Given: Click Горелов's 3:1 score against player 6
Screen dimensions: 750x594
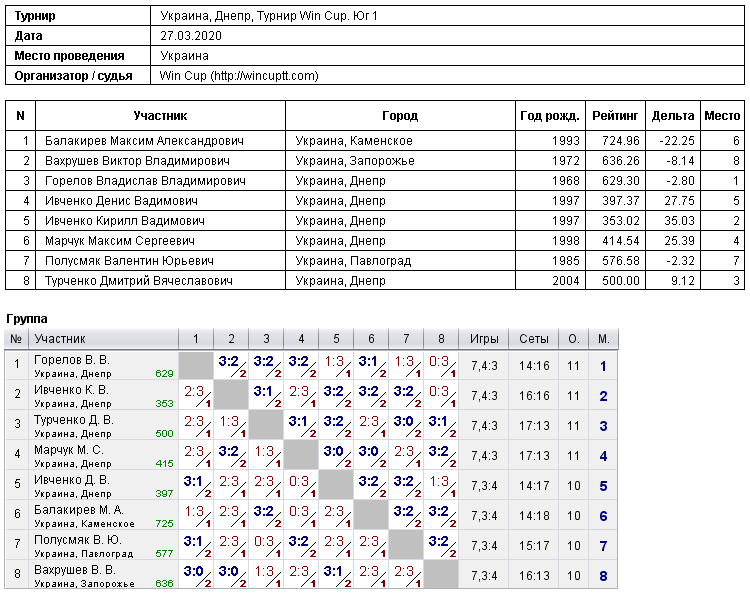Looking at the screenshot, I should (368, 362).
